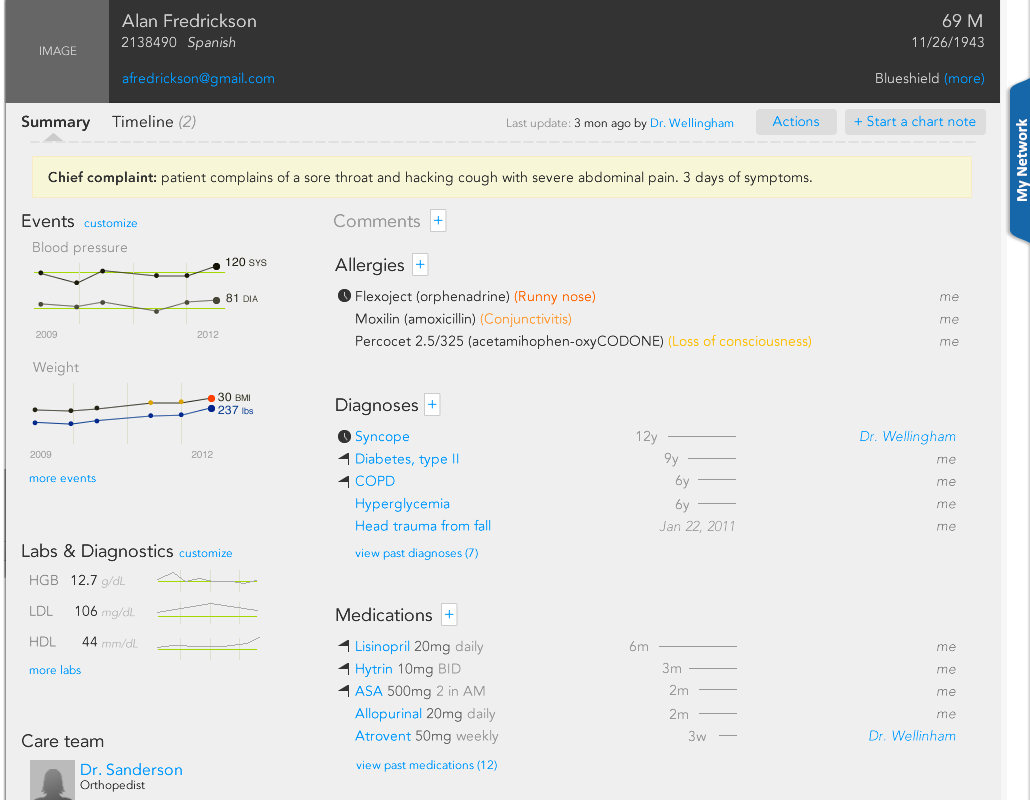The width and height of the screenshot is (1030, 800).
Task: Select the Summary tab
Action: point(56,122)
